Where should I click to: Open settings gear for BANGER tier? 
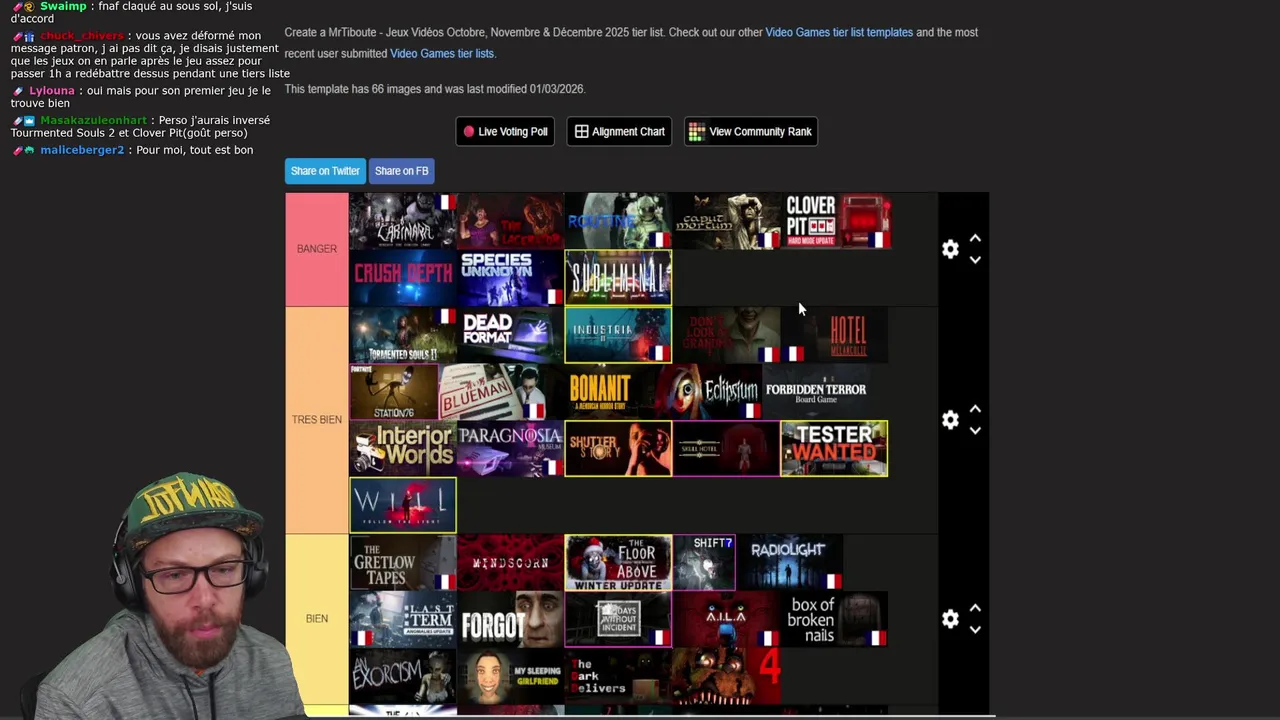point(950,249)
